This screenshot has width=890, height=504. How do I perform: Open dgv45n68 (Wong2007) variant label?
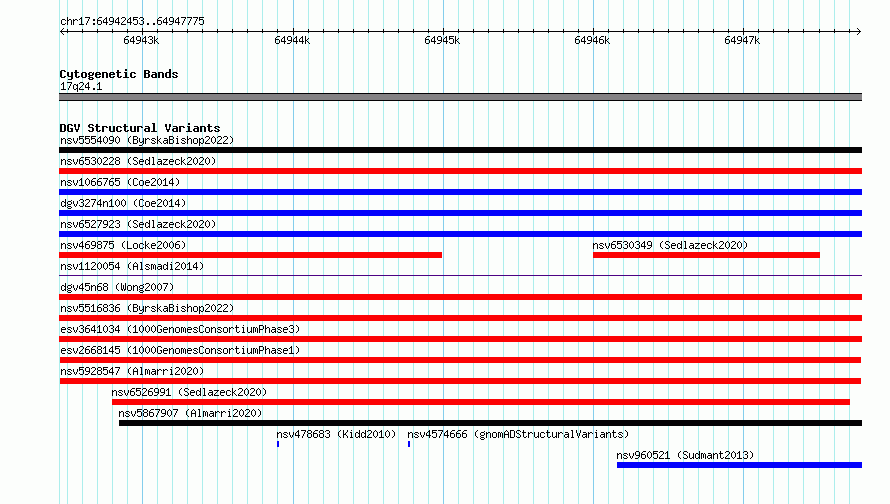[117, 287]
